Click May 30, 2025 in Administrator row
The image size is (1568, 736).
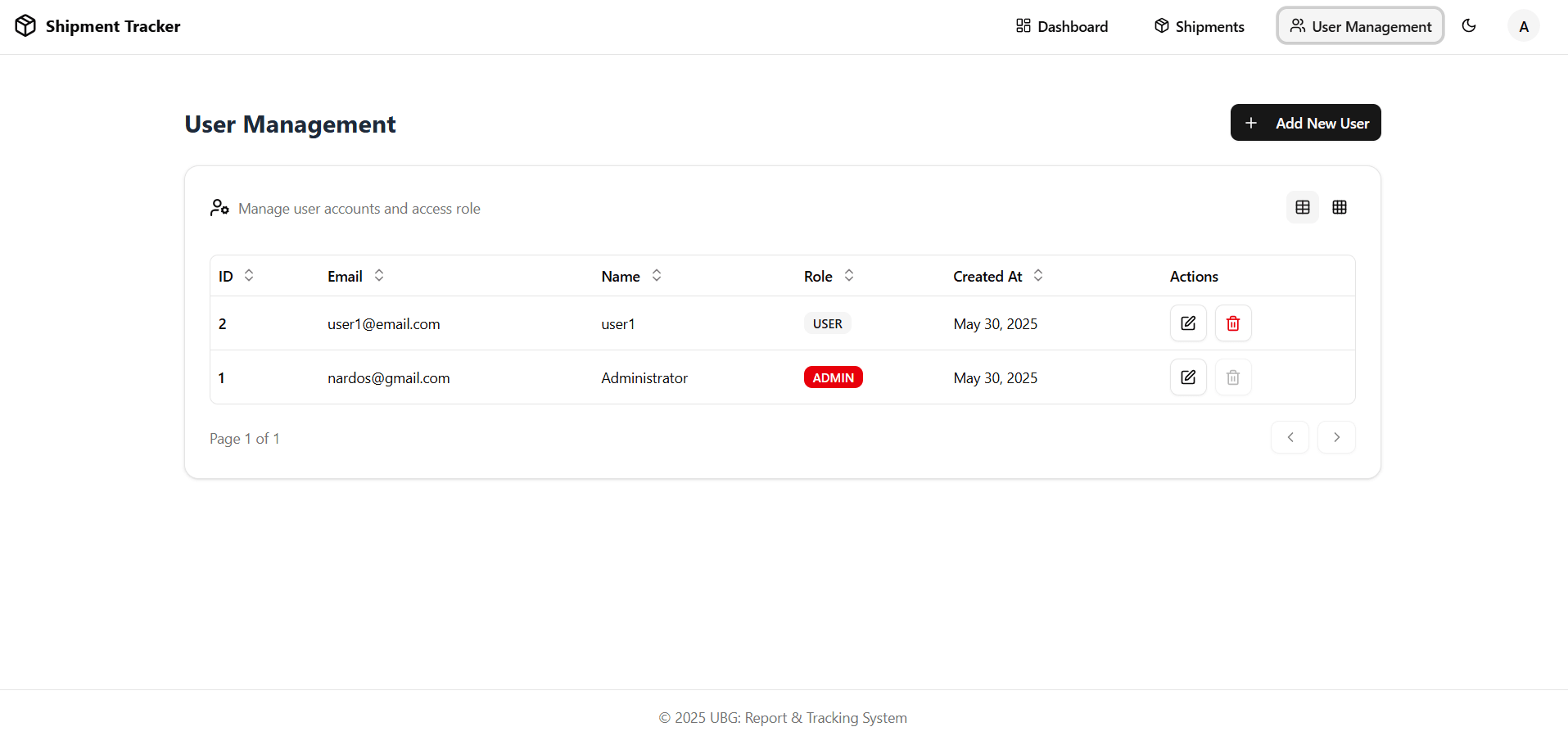996,378
